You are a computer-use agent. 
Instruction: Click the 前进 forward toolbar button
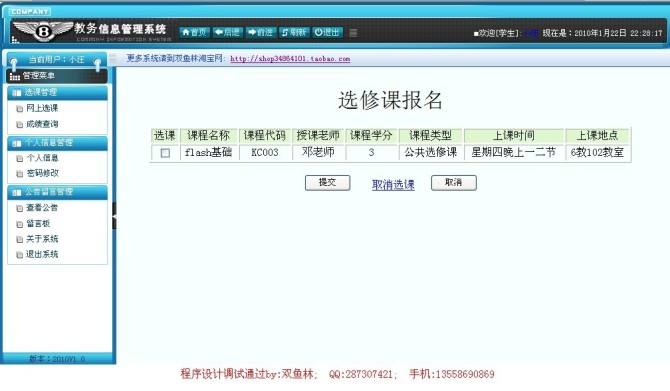(x=261, y=32)
